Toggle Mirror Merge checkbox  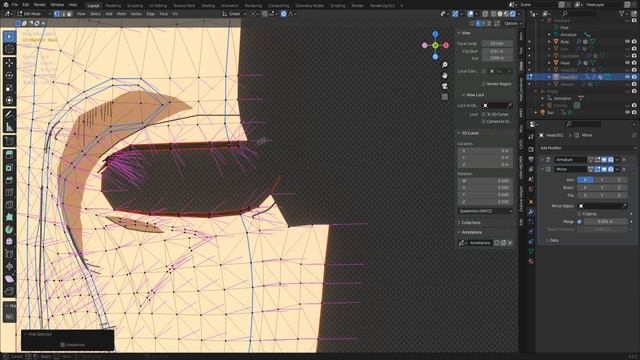(x=580, y=221)
